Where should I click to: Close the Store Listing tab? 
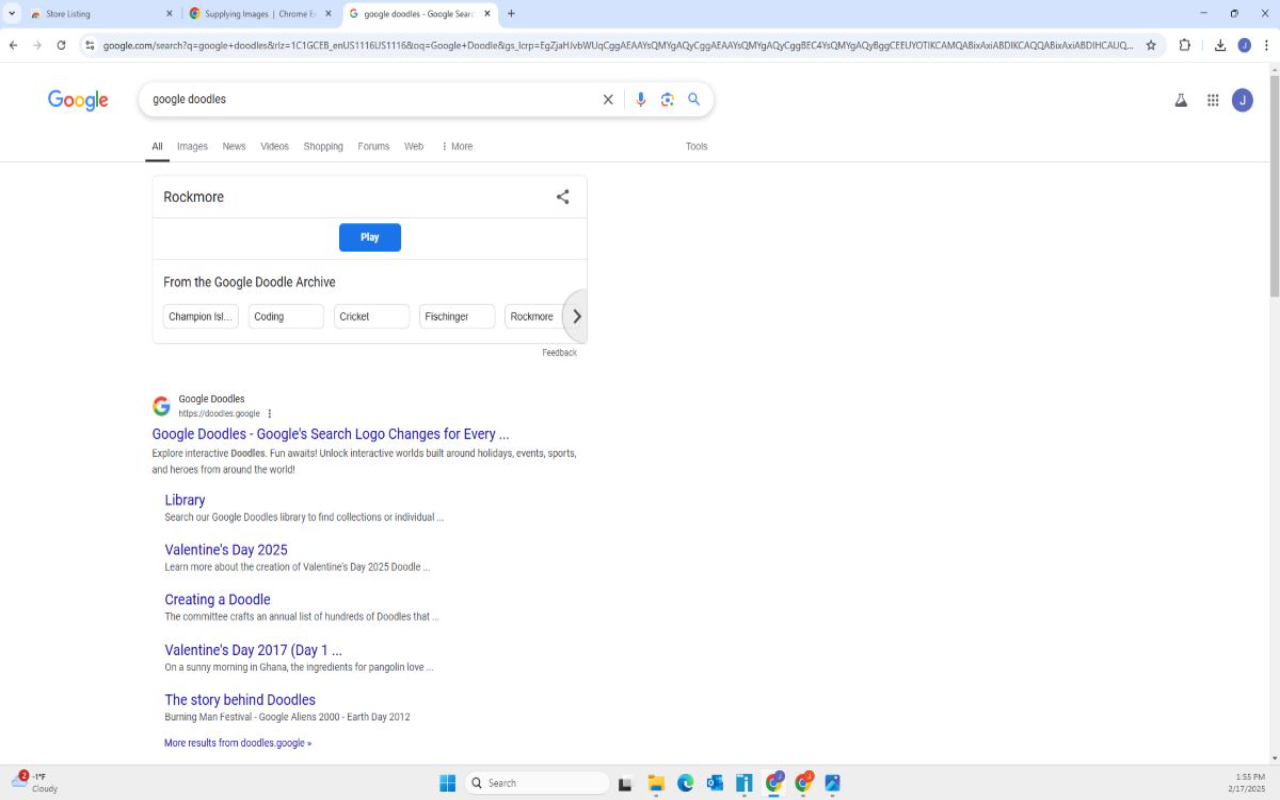pyautogui.click(x=169, y=14)
